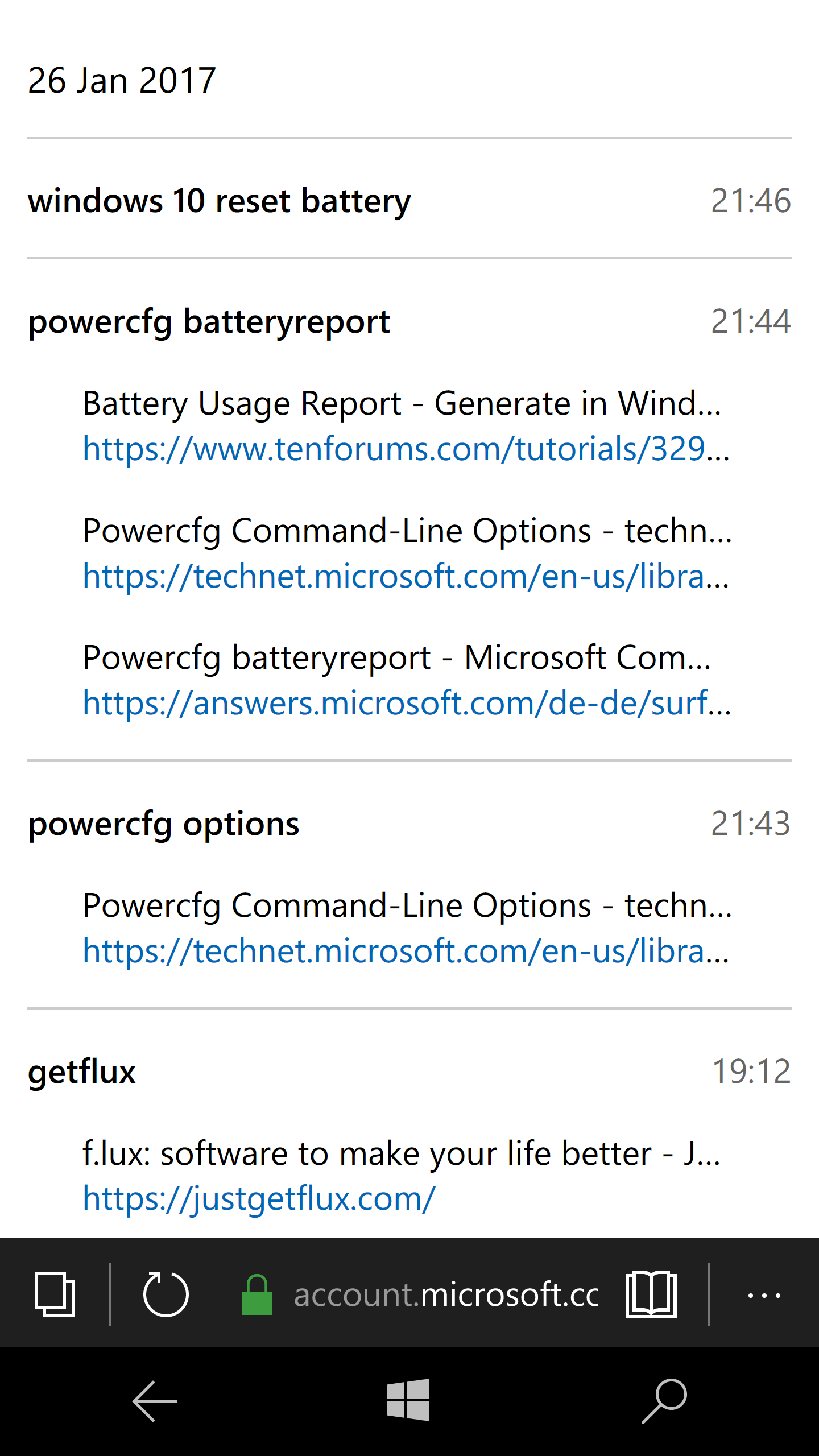
Task: Open answers.microsoft.com de-de link
Action: (407, 703)
